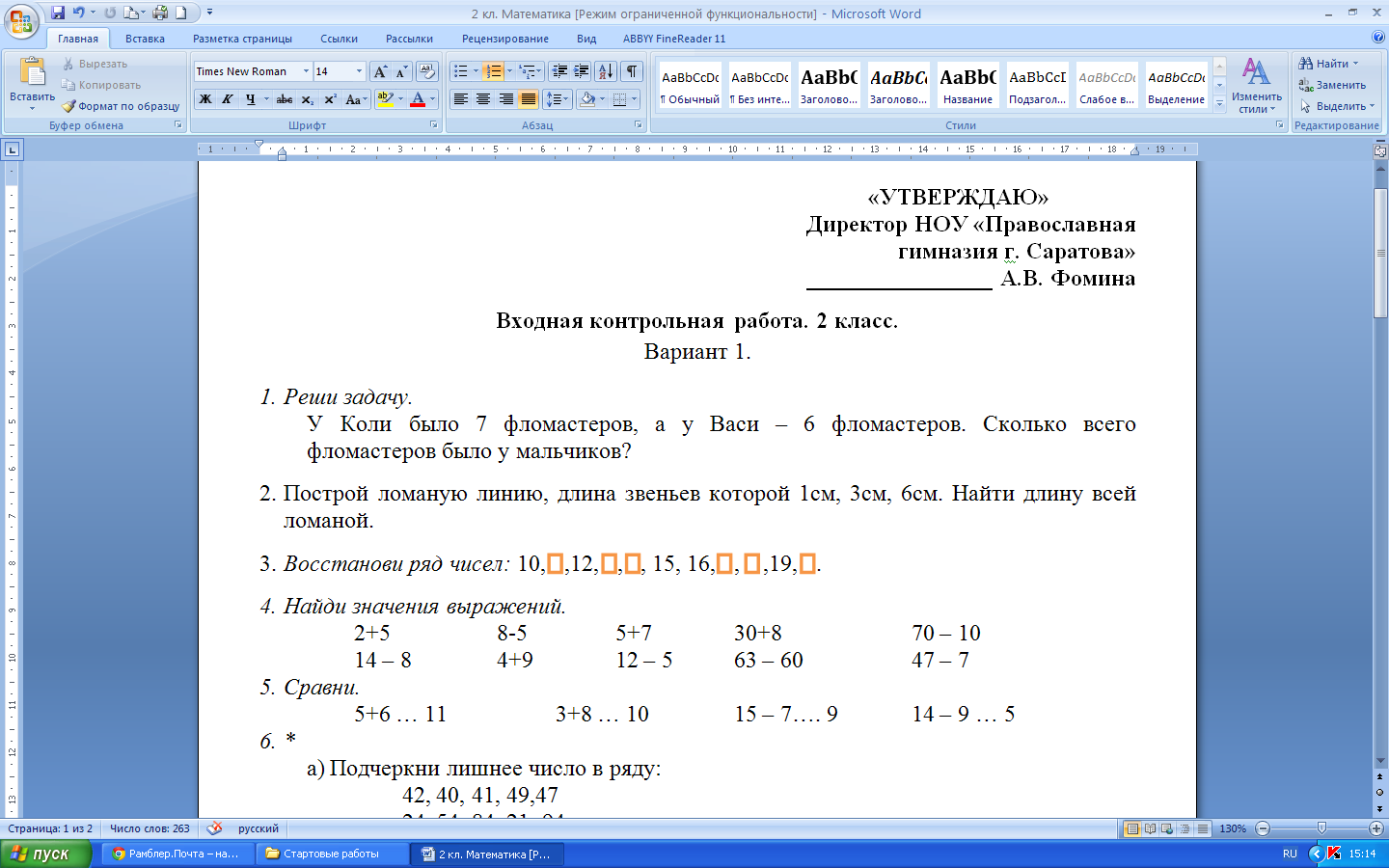Screen dimensions: 1389x868
Task: Click the Sort (А-Я) icon
Action: 606,71
